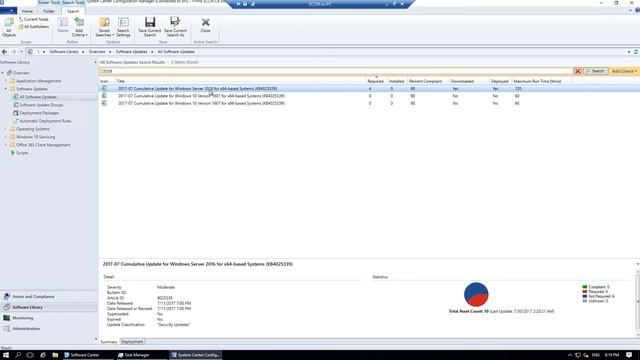This screenshot has height=360, width=640.
Task: Switch to the Deployment details tab
Action: [x=132, y=342]
